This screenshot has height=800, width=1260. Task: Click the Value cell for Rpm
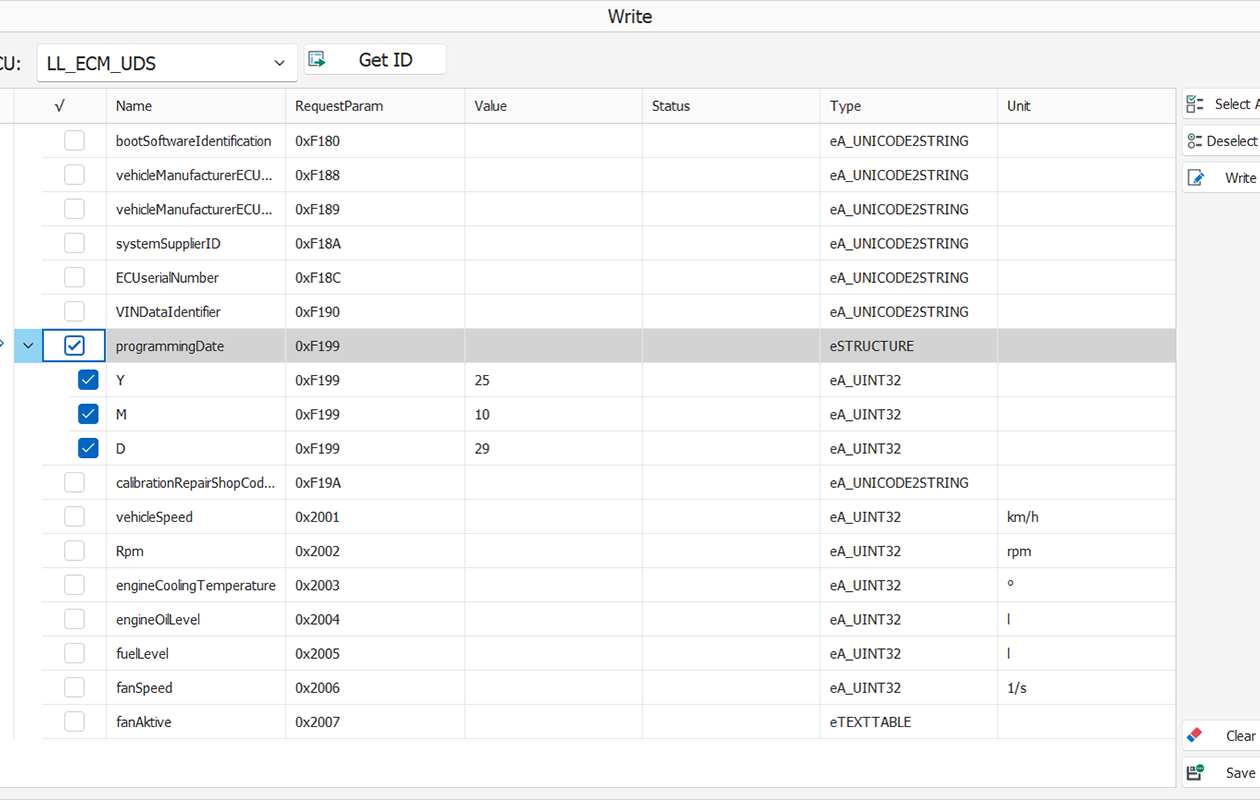click(x=554, y=551)
